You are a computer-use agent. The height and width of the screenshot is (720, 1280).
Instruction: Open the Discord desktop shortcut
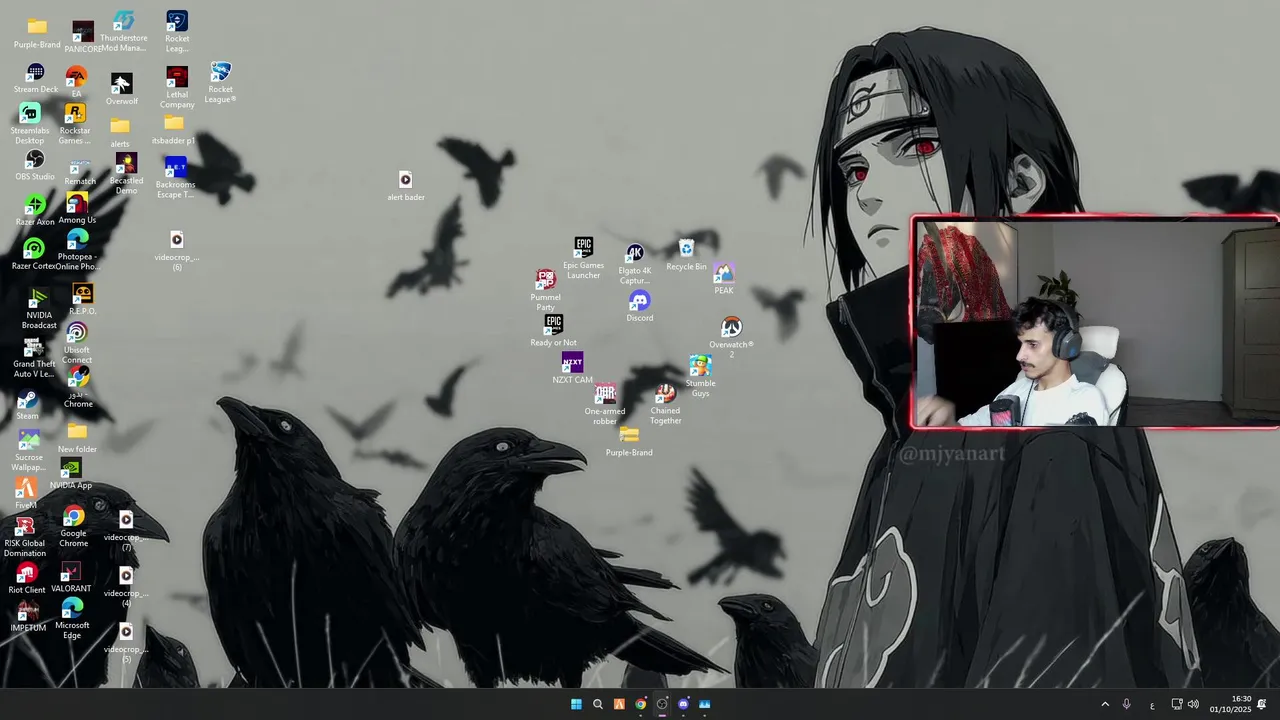pos(640,307)
